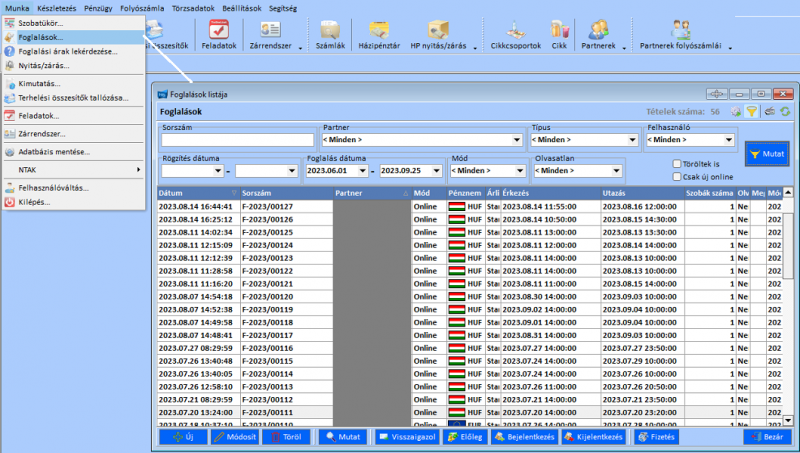Click the Visszaigazol button
This screenshot has width=800, height=453.
click(406, 437)
